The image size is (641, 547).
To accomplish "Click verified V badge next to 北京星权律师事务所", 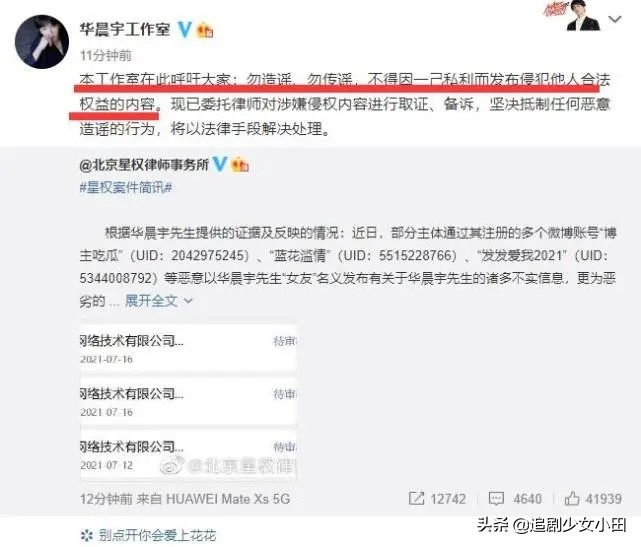I will tap(220, 164).
